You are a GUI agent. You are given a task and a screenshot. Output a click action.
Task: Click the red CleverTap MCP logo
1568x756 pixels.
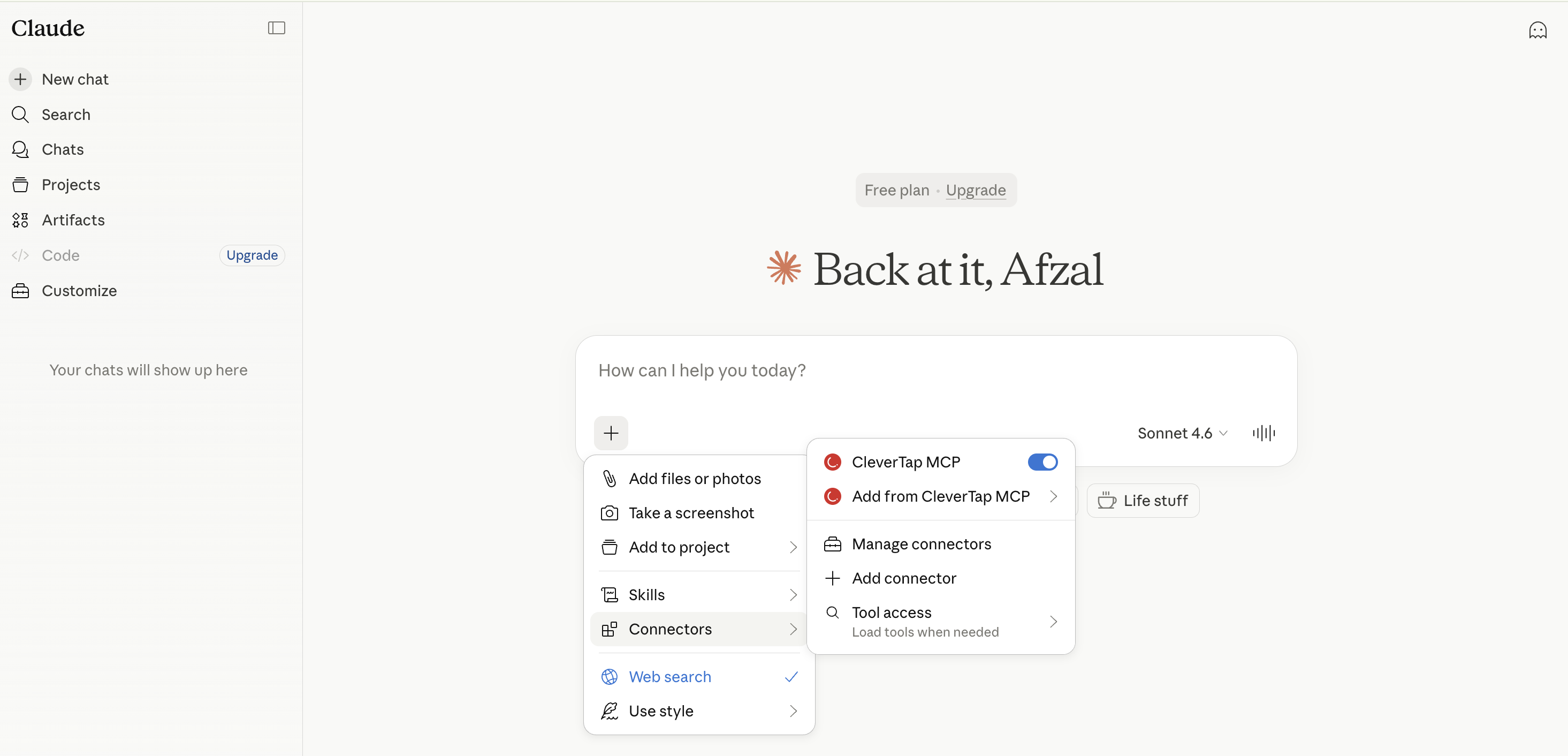pos(832,463)
